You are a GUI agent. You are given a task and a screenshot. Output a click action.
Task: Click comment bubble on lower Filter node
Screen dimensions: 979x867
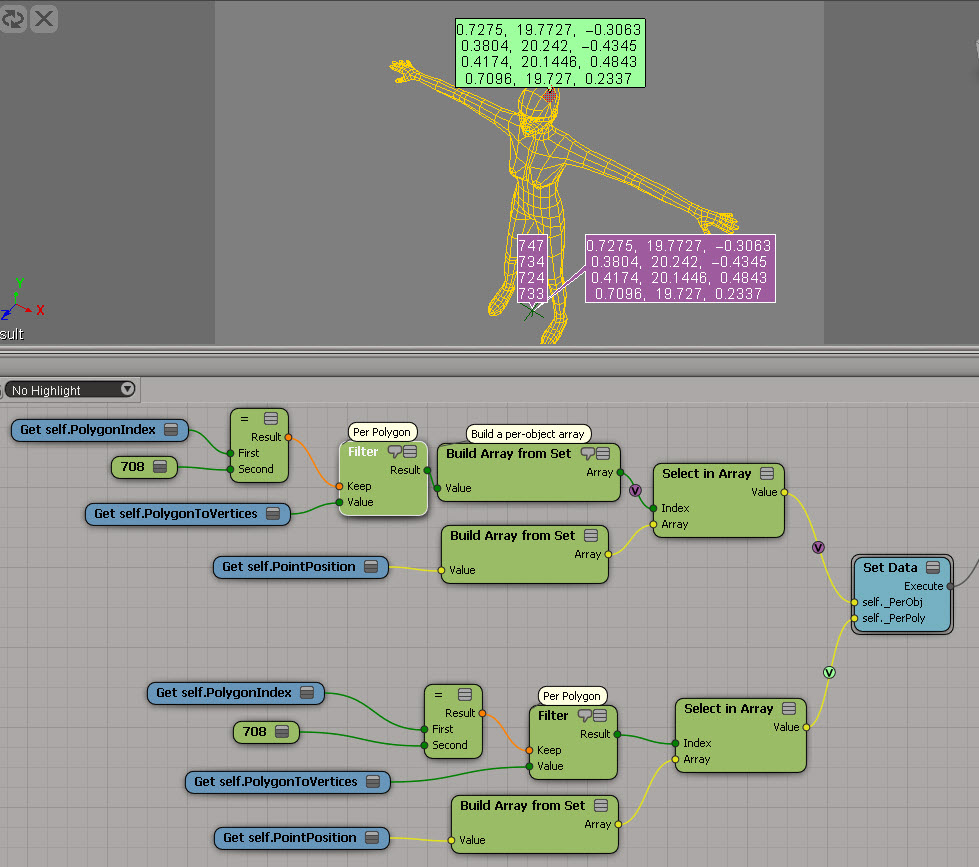point(586,716)
